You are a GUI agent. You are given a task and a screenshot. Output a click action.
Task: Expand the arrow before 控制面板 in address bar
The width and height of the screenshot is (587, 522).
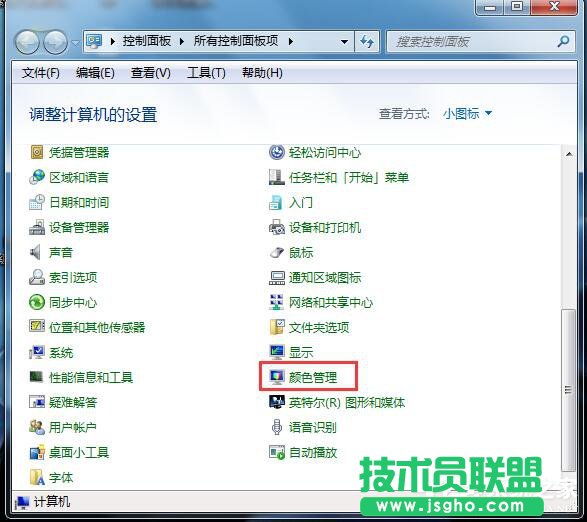click(113, 41)
